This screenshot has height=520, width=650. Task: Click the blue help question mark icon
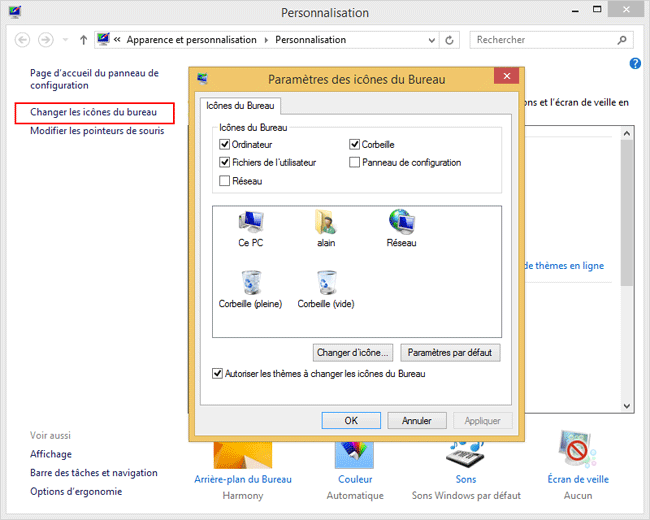635,63
